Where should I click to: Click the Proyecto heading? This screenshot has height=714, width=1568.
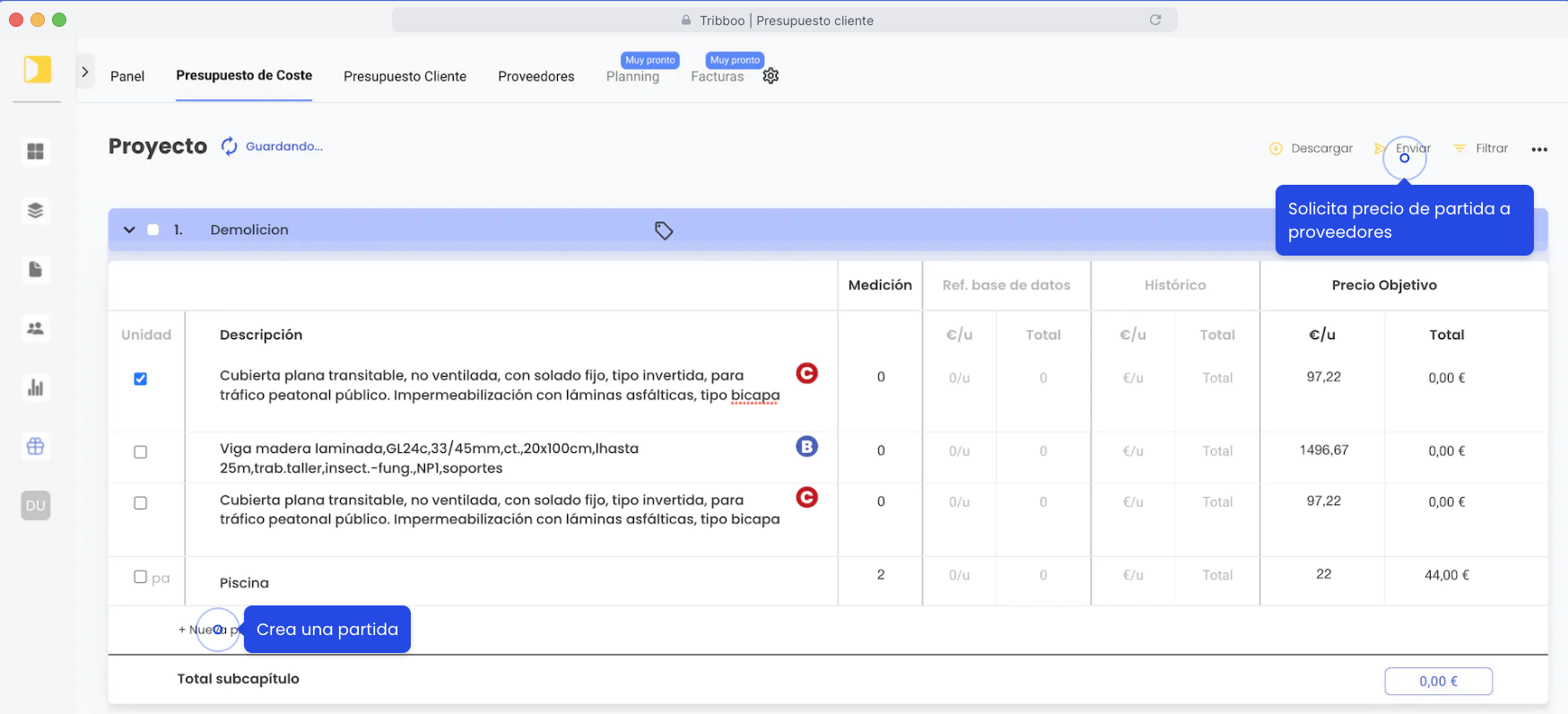[158, 146]
